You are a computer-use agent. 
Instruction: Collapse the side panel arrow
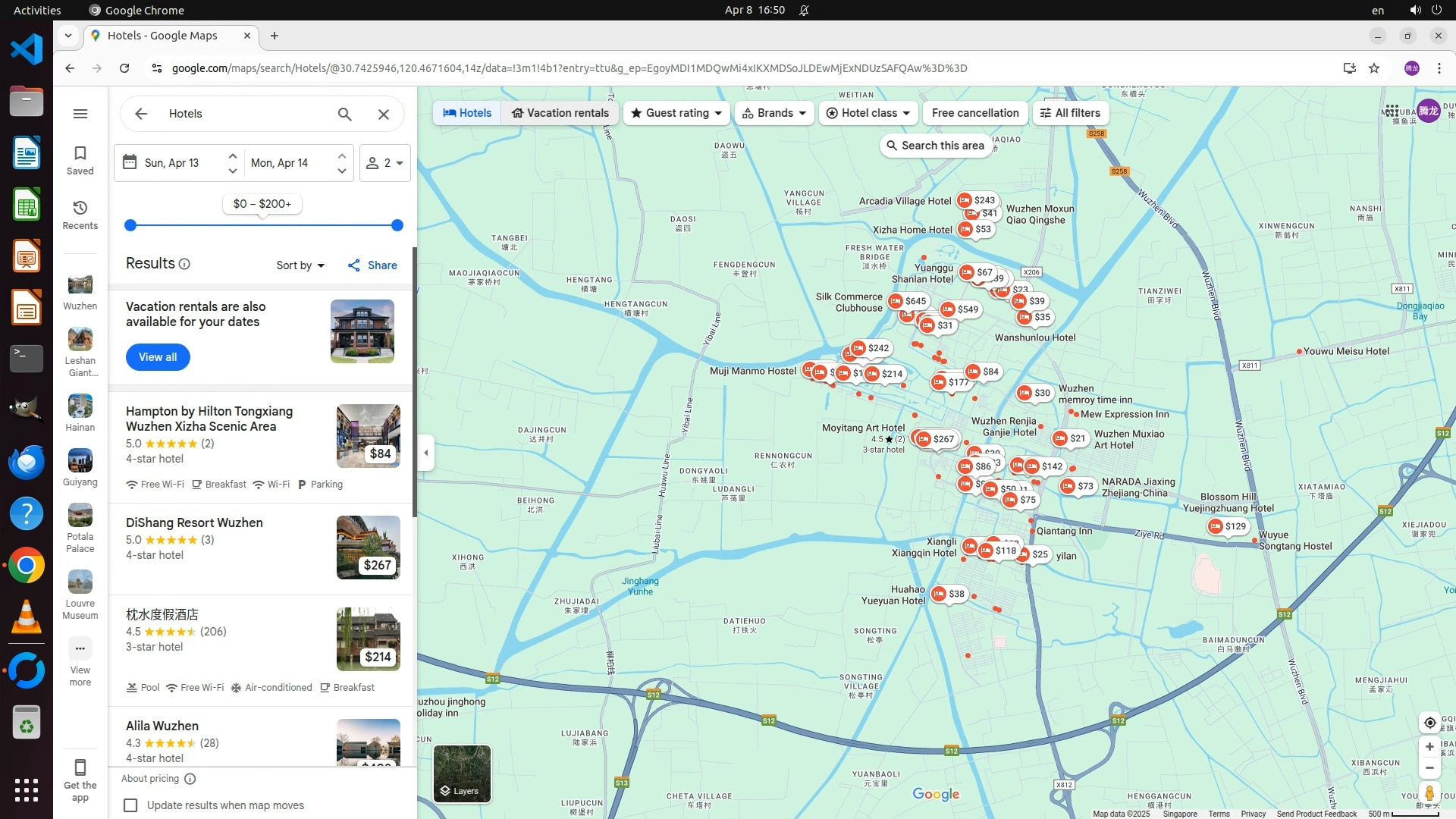(x=426, y=453)
